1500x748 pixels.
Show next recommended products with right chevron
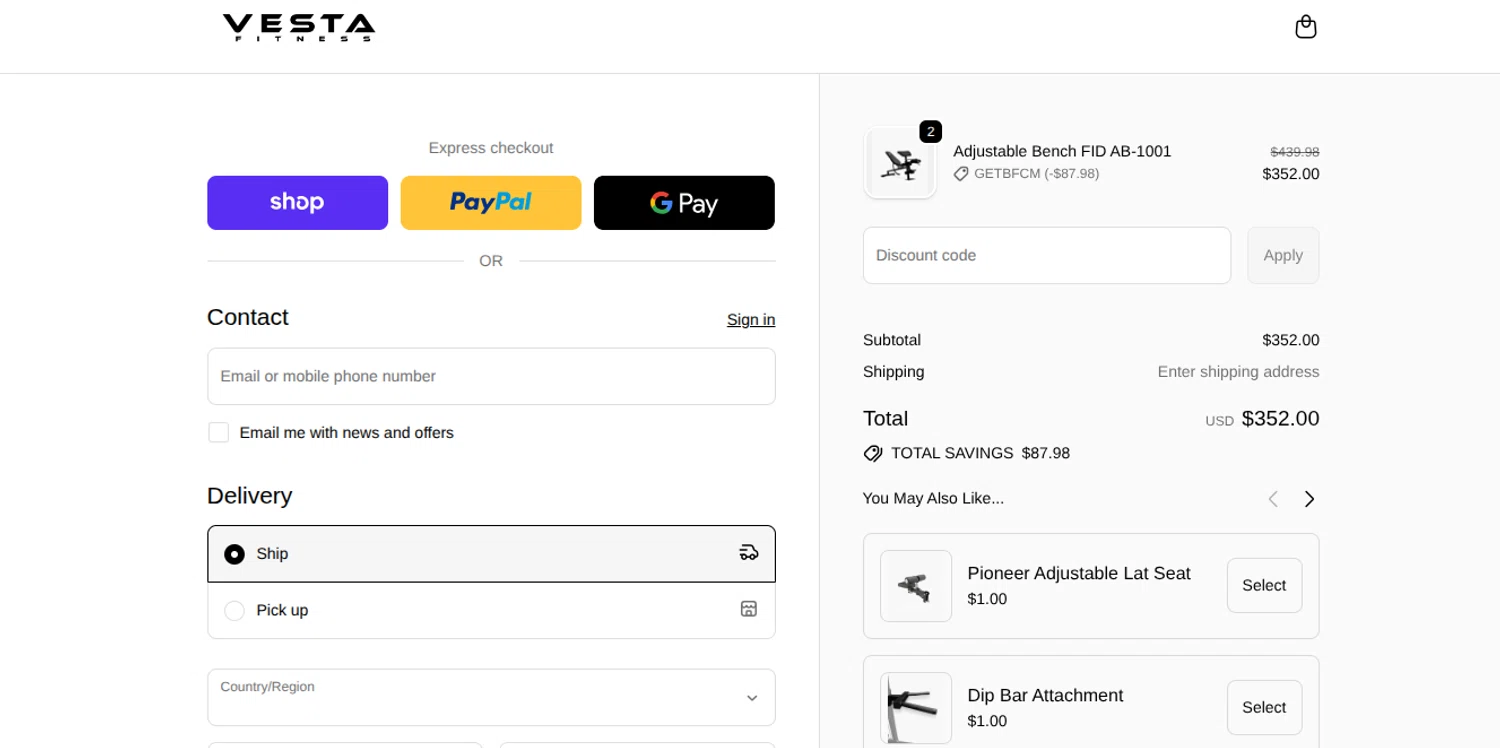click(1309, 498)
